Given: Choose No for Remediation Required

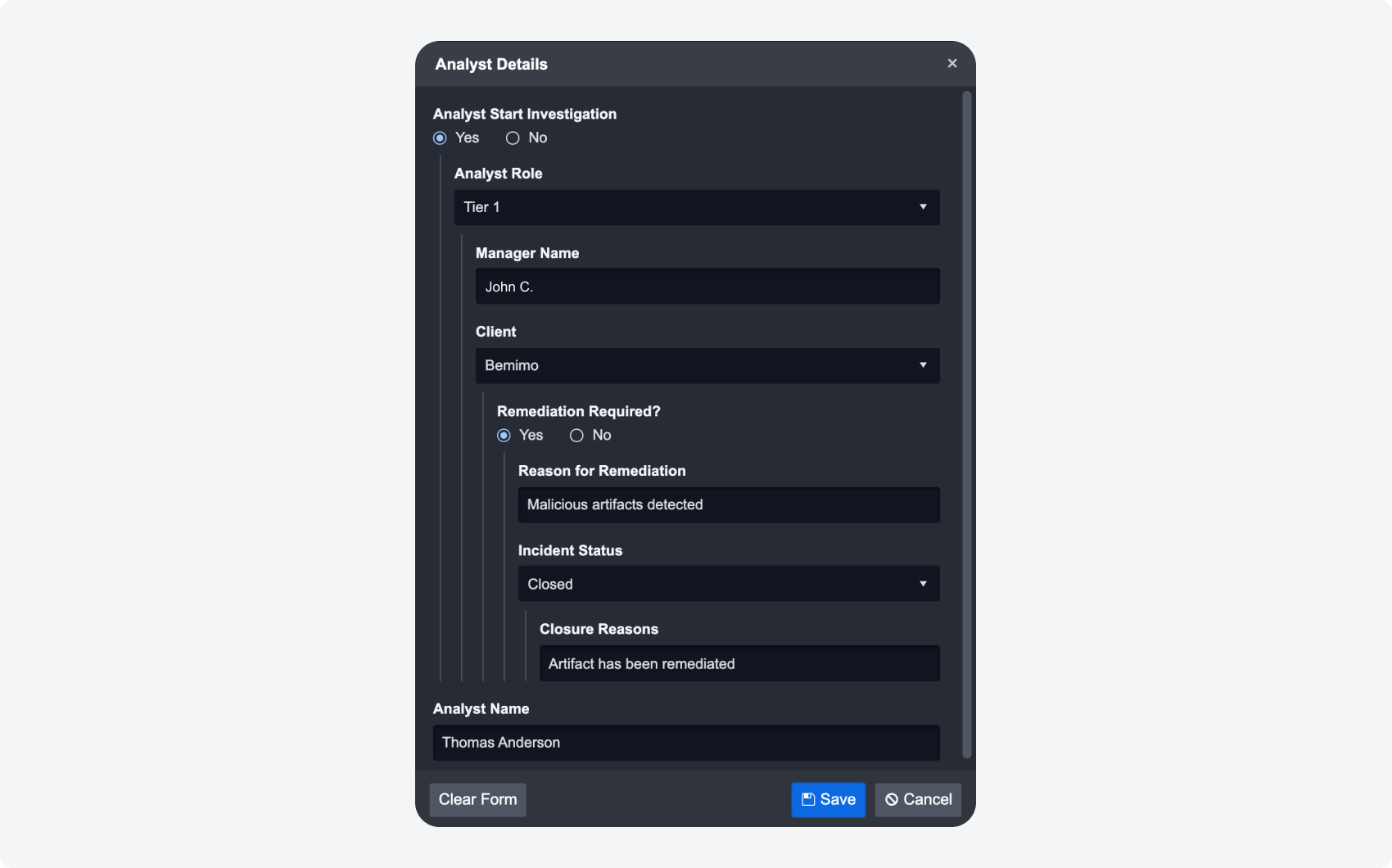Looking at the screenshot, I should (576, 435).
